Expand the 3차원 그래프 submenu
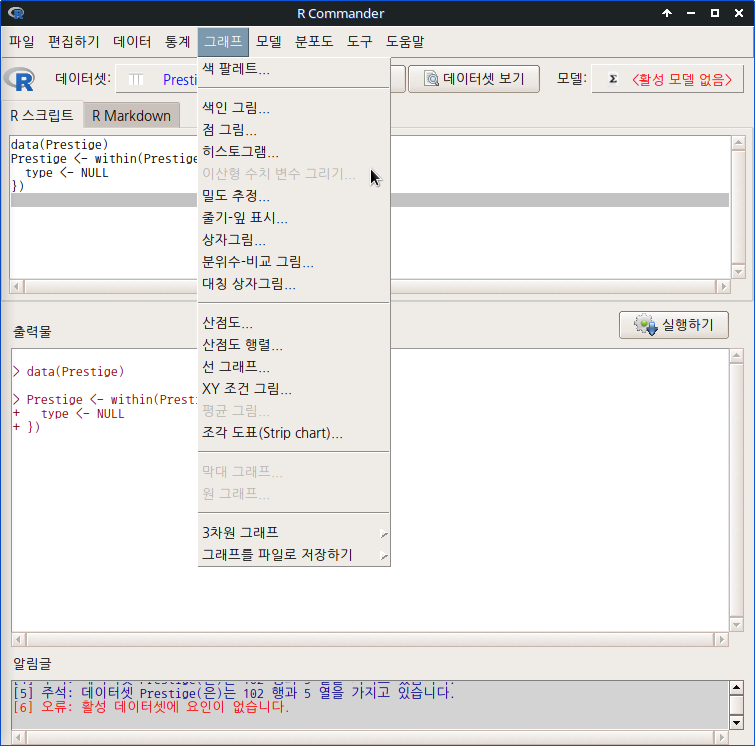The image size is (755, 746). click(x=294, y=533)
